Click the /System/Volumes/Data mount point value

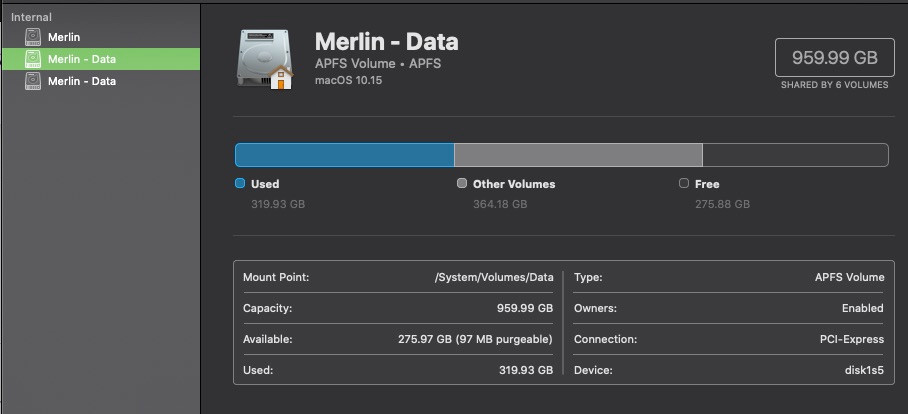point(493,278)
